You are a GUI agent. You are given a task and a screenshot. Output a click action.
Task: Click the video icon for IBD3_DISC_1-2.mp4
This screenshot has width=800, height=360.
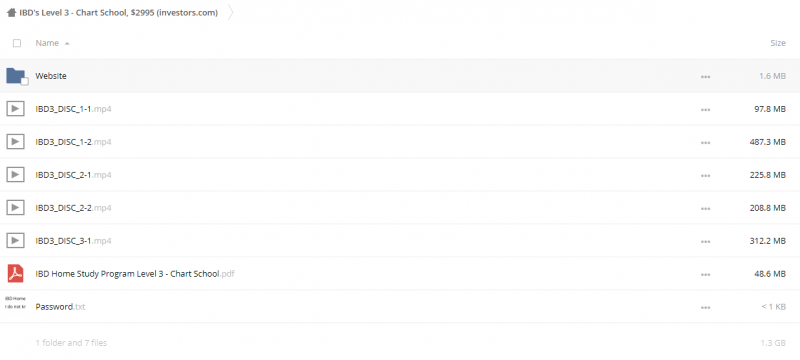click(x=15, y=142)
